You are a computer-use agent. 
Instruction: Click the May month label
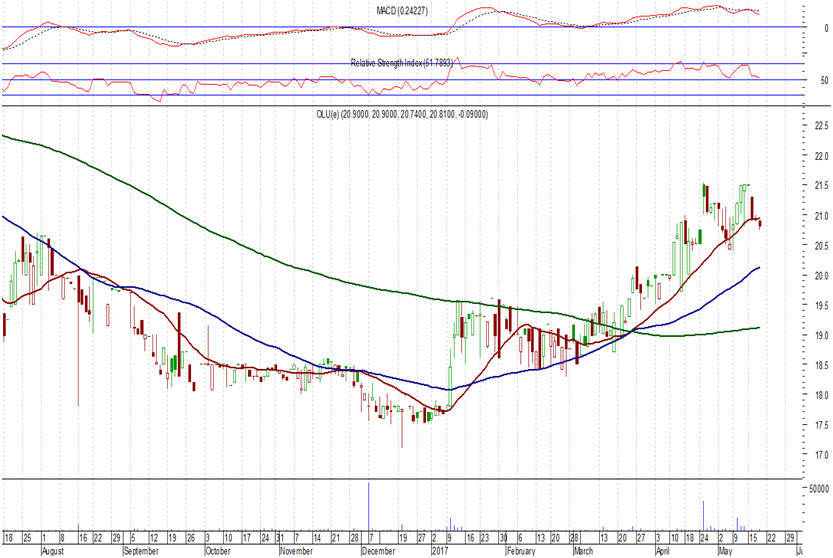(726, 550)
